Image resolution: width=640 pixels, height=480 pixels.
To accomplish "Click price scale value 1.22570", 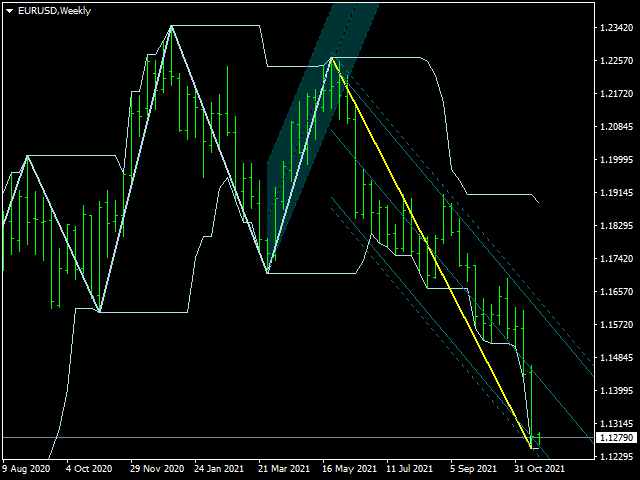I will pyautogui.click(x=616, y=60).
